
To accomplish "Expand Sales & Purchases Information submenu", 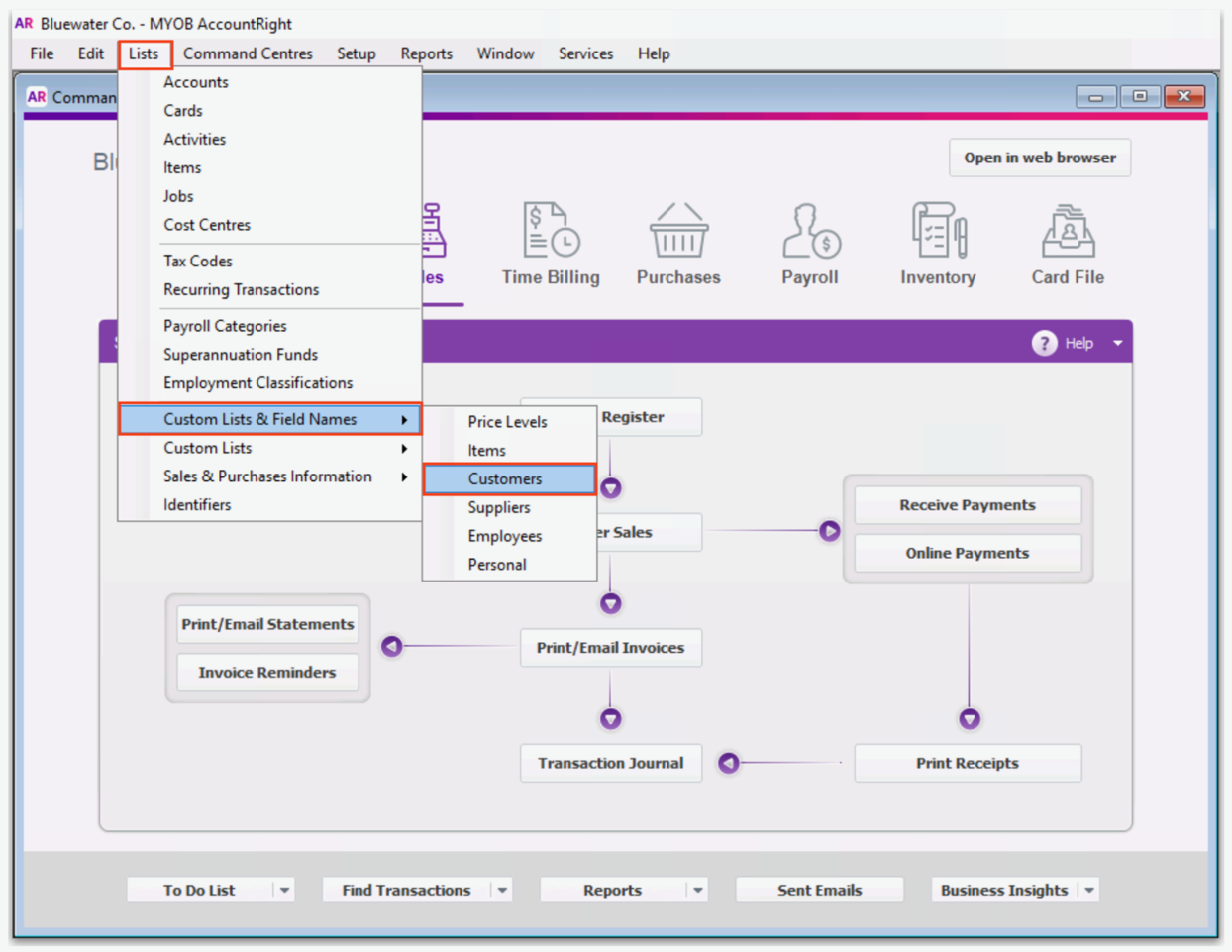I will [269, 476].
